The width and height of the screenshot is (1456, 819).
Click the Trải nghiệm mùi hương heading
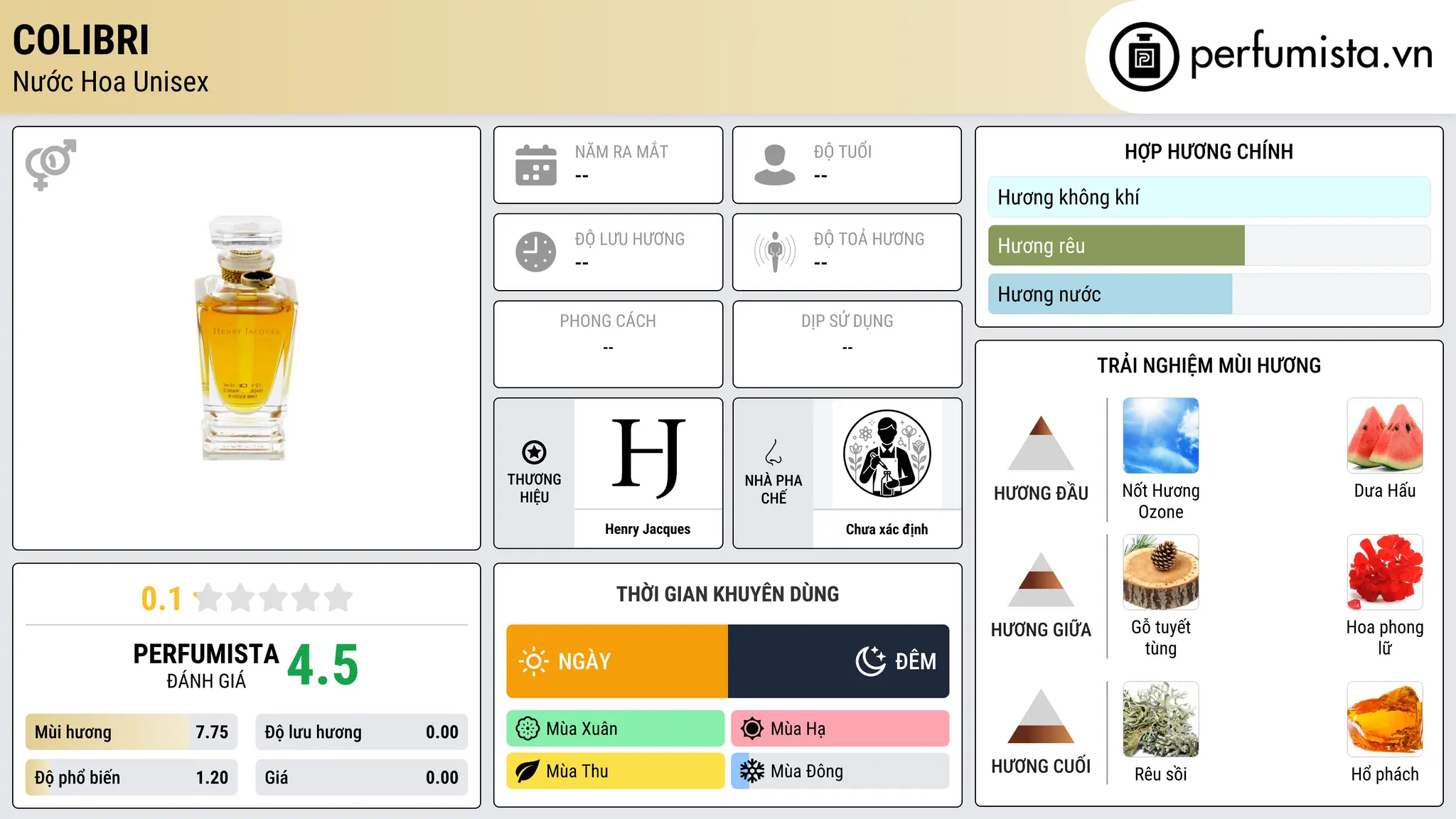pos(1209,365)
